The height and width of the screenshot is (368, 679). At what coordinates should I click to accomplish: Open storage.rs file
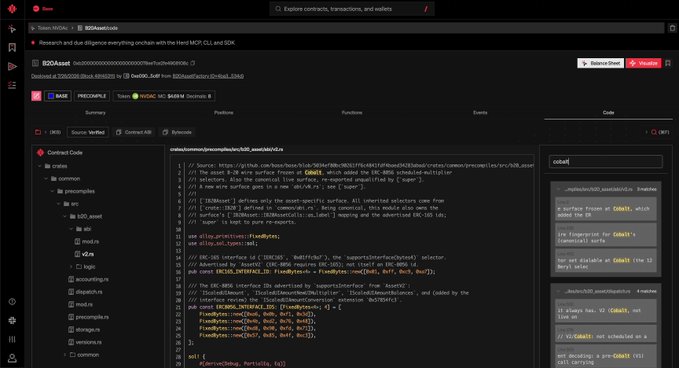coord(84,329)
